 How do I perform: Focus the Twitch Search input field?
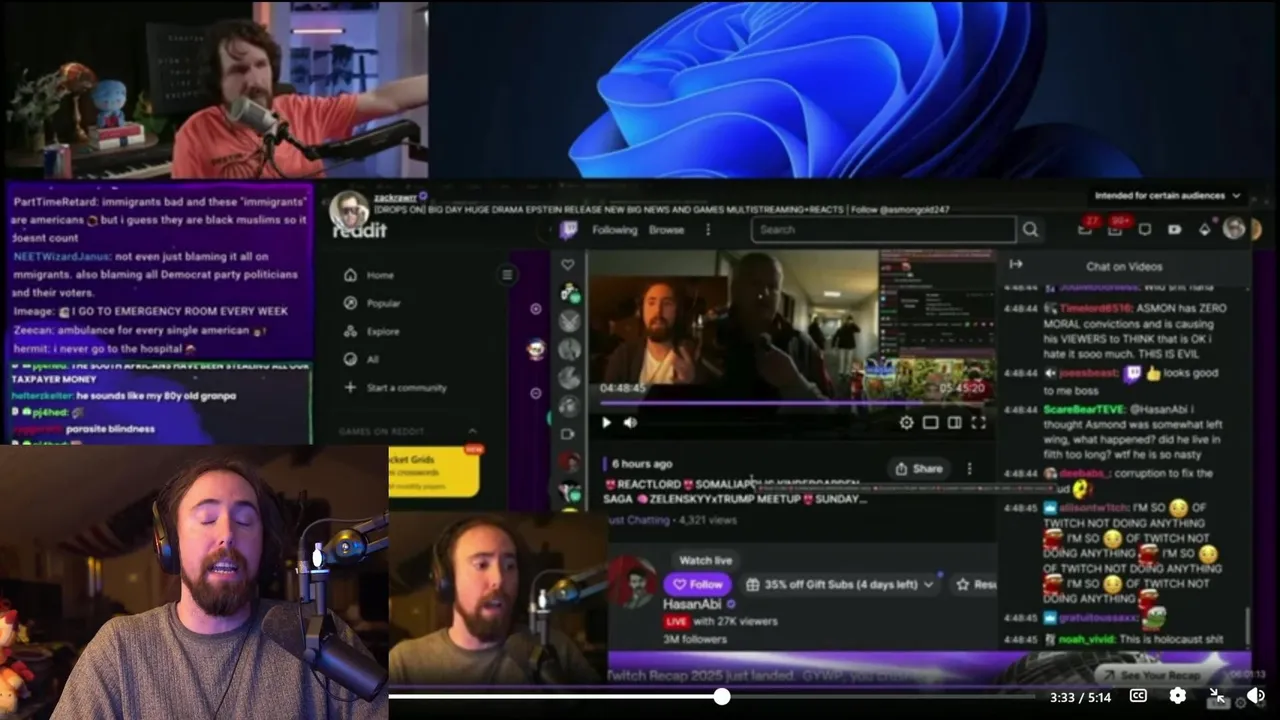point(884,230)
